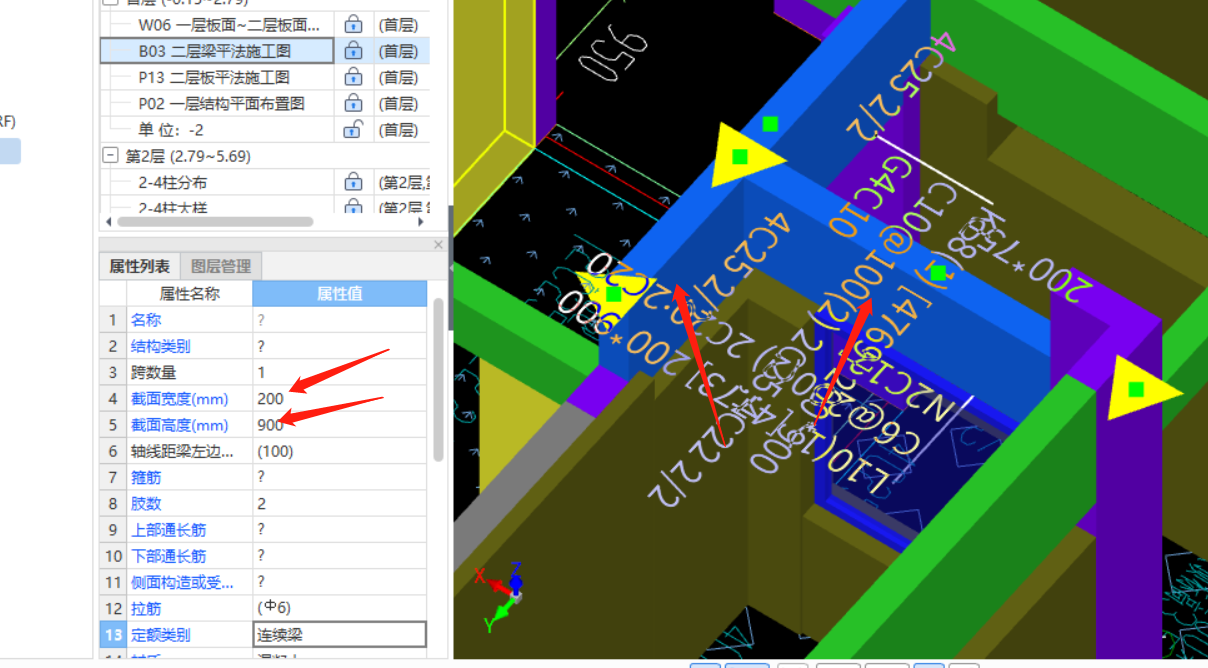
Task: Click right arrow of drawing list scrollbar
Action: (423, 221)
